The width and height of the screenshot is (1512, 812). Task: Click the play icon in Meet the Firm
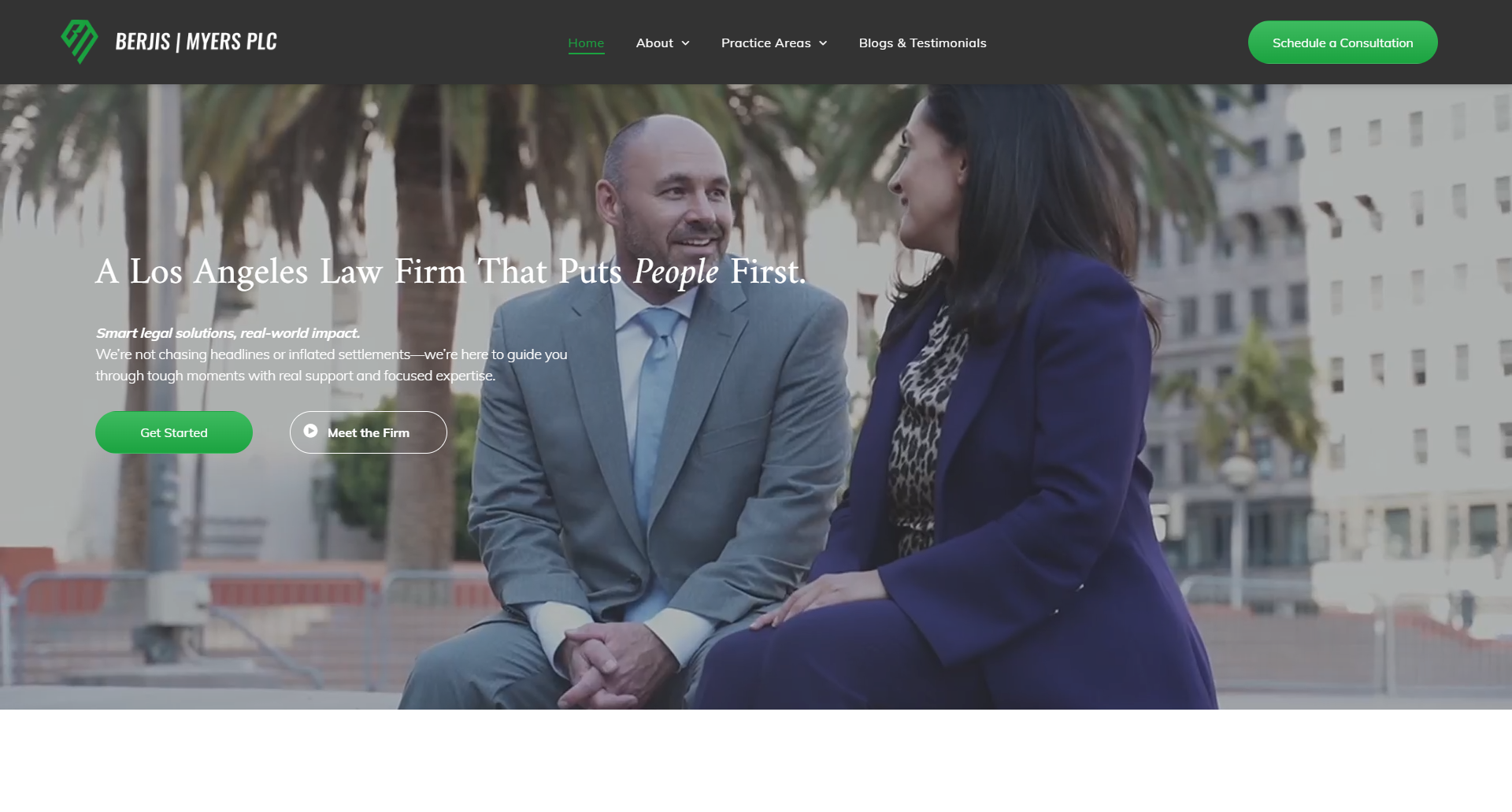tap(311, 432)
